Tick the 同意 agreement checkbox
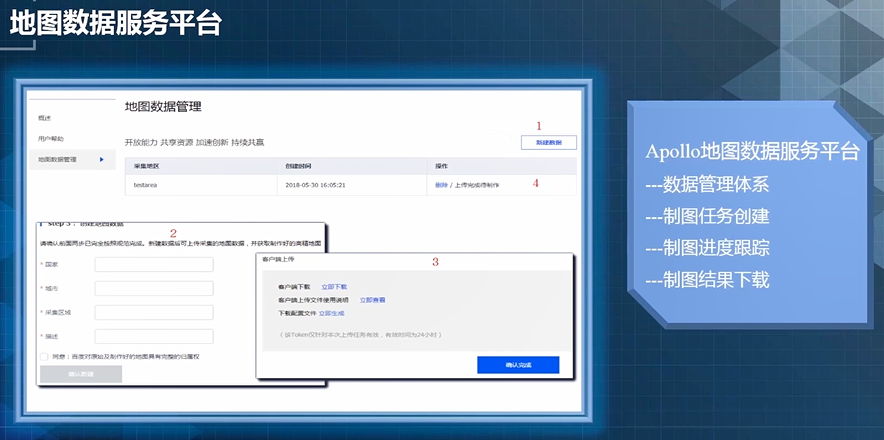The width and height of the screenshot is (884, 440). 44,357
